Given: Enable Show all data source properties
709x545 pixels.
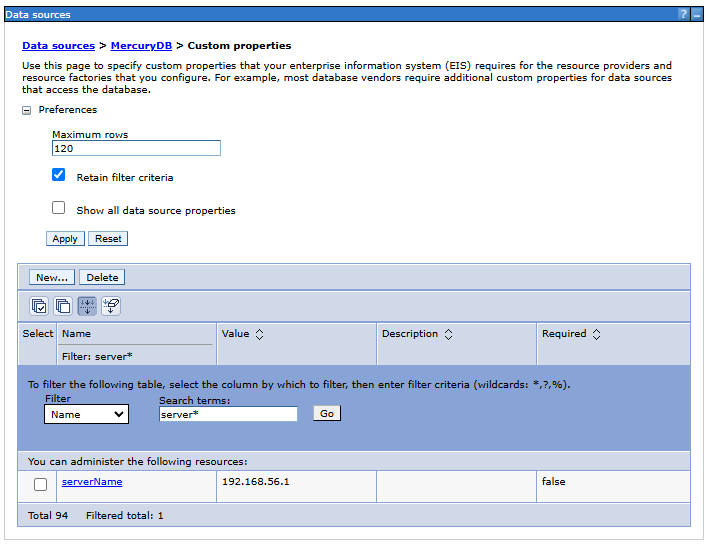Looking at the screenshot, I should click(58, 208).
